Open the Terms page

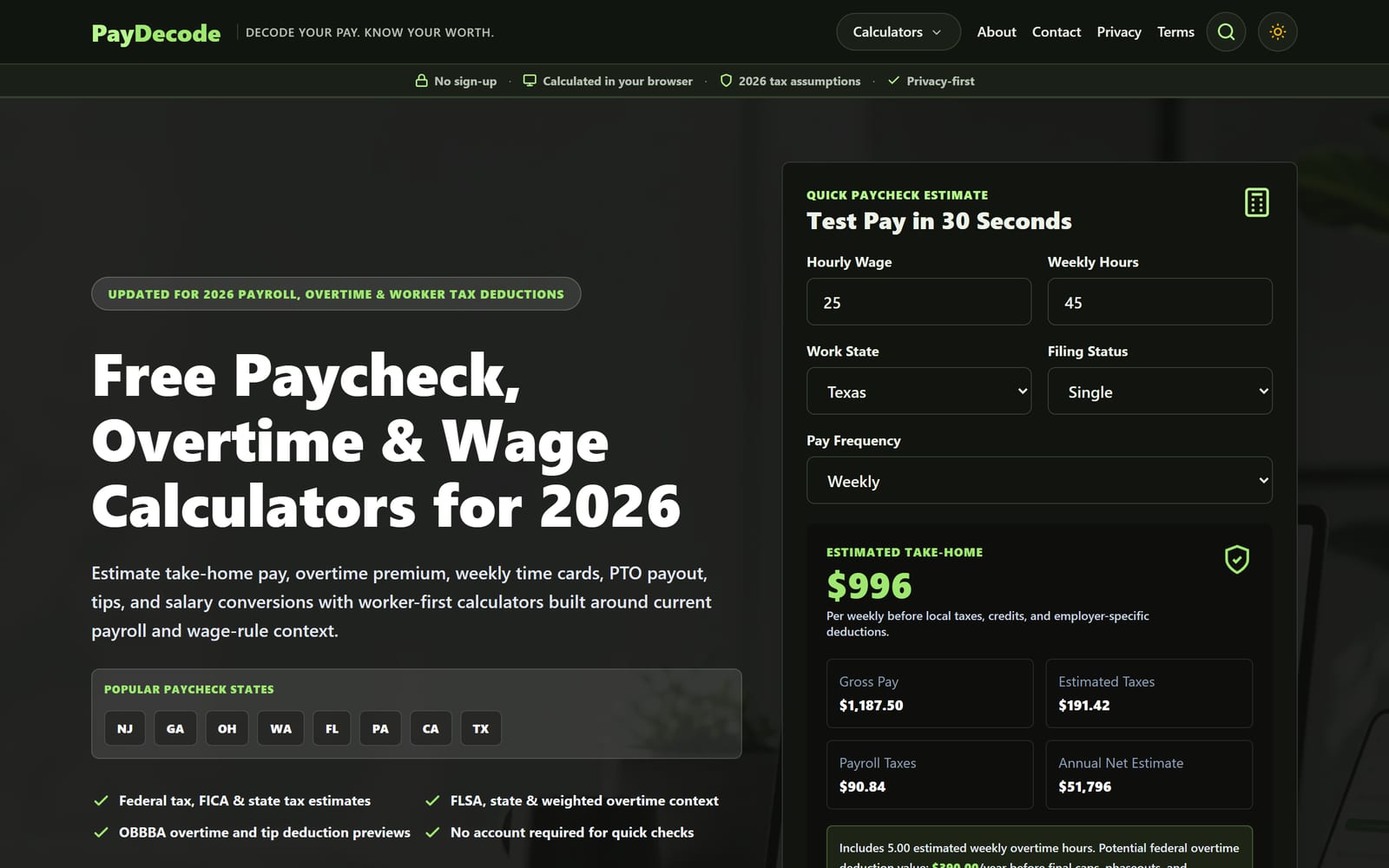(1175, 32)
